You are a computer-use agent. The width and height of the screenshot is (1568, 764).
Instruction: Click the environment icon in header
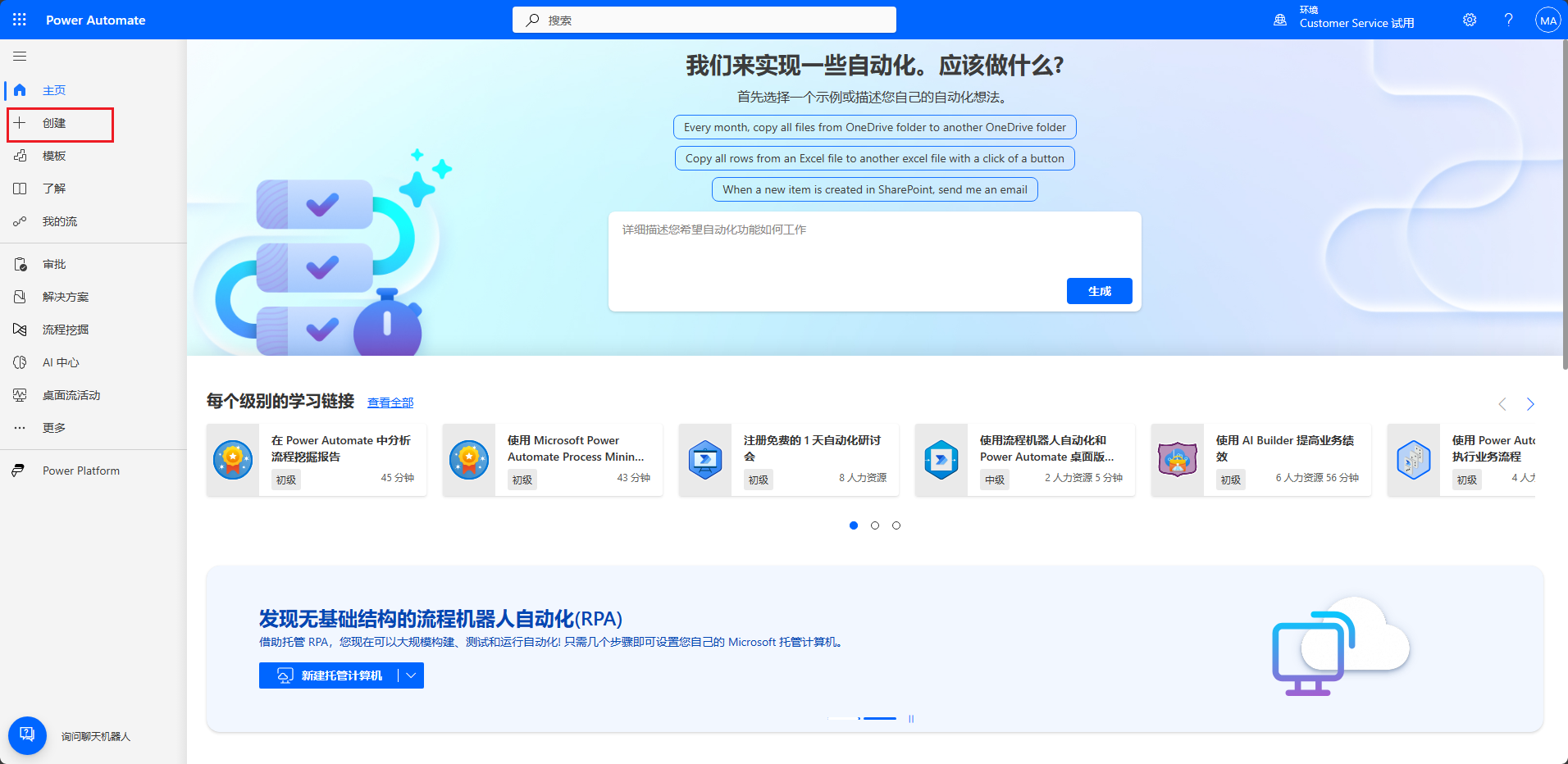(x=1280, y=20)
